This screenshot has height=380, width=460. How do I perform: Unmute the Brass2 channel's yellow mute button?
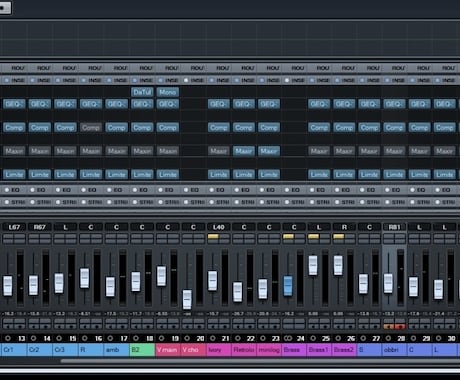(338, 236)
